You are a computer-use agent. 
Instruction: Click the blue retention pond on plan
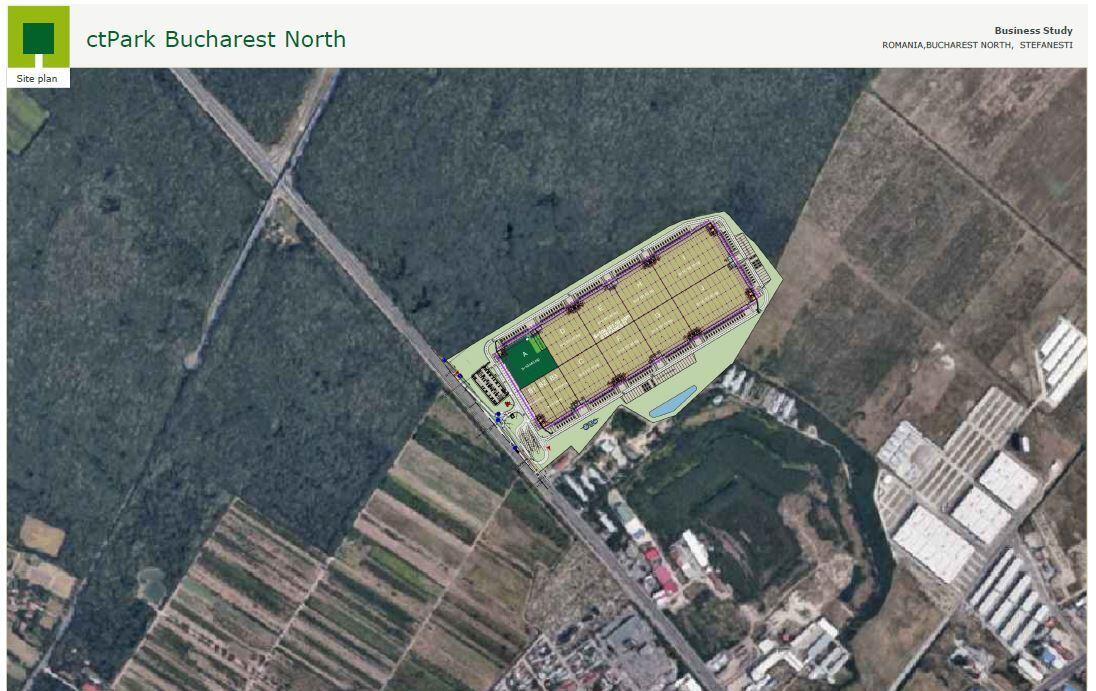(672, 402)
